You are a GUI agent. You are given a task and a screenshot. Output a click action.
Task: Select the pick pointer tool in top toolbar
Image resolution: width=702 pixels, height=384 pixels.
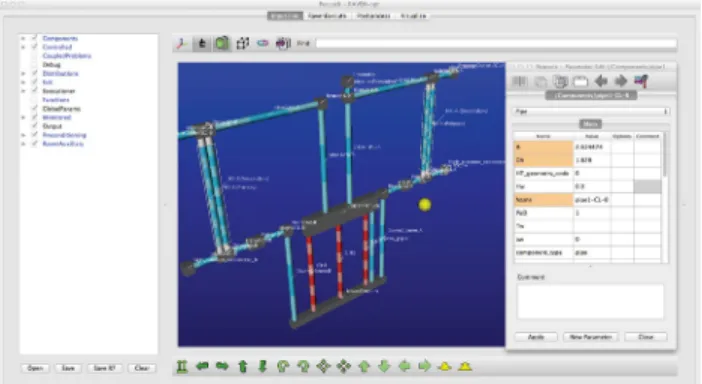coord(201,43)
